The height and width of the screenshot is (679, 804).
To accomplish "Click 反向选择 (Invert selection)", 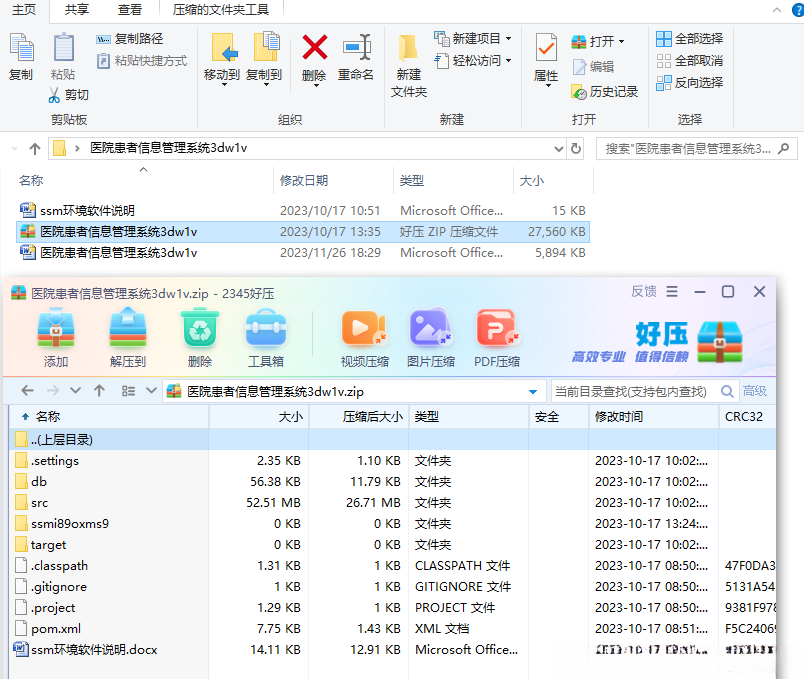I will (x=690, y=83).
